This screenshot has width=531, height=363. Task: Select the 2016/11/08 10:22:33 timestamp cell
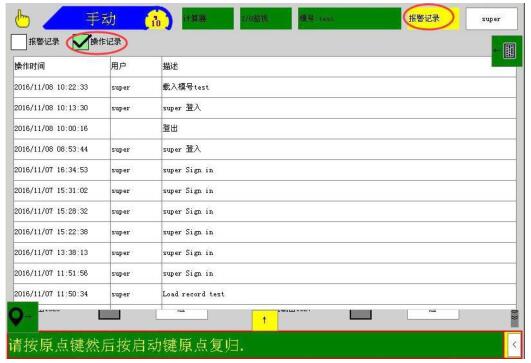(x=62, y=87)
